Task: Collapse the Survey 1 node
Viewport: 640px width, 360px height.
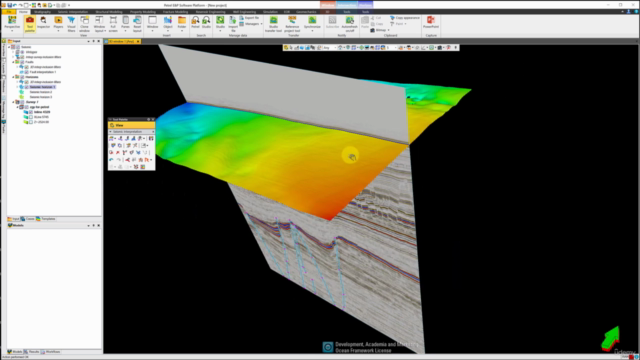Action: tap(13, 102)
